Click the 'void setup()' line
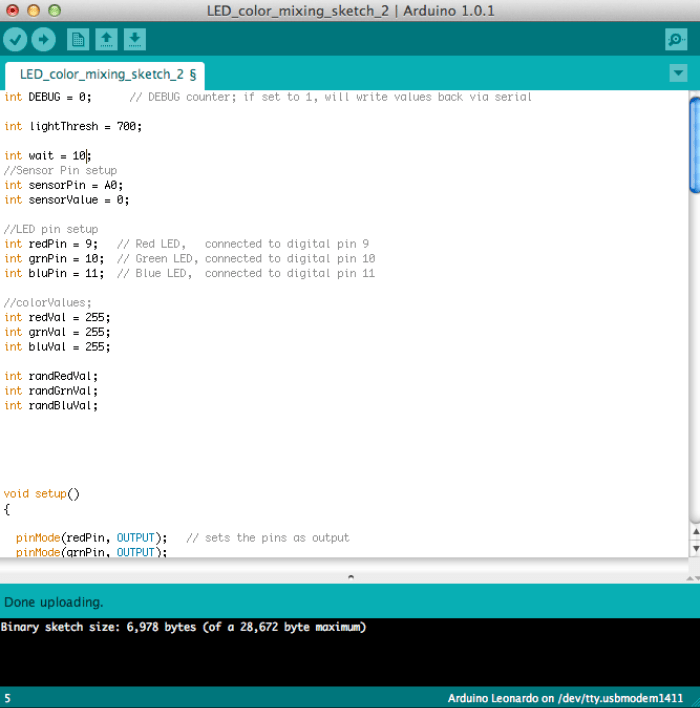The width and height of the screenshot is (700, 708). [x=42, y=494]
